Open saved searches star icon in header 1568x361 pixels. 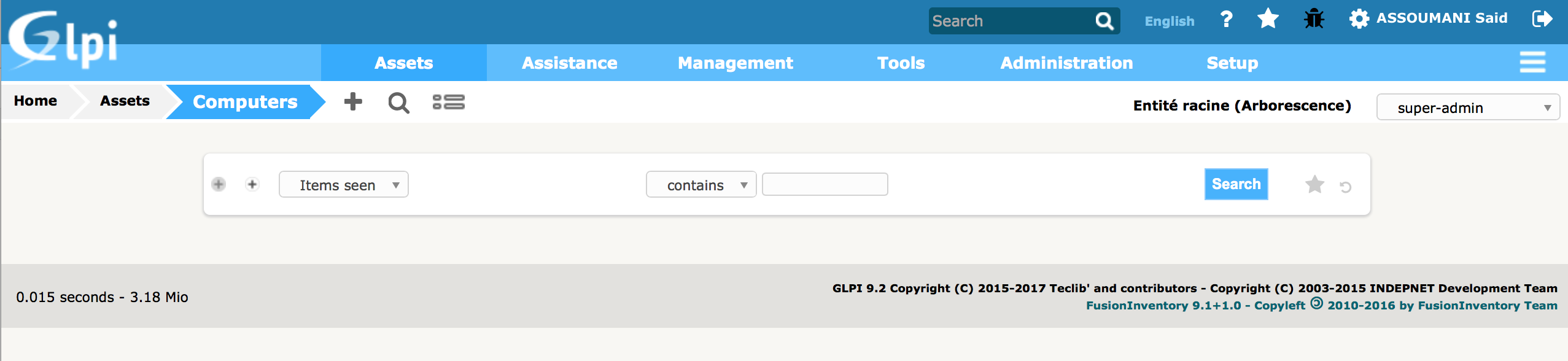[1268, 19]
